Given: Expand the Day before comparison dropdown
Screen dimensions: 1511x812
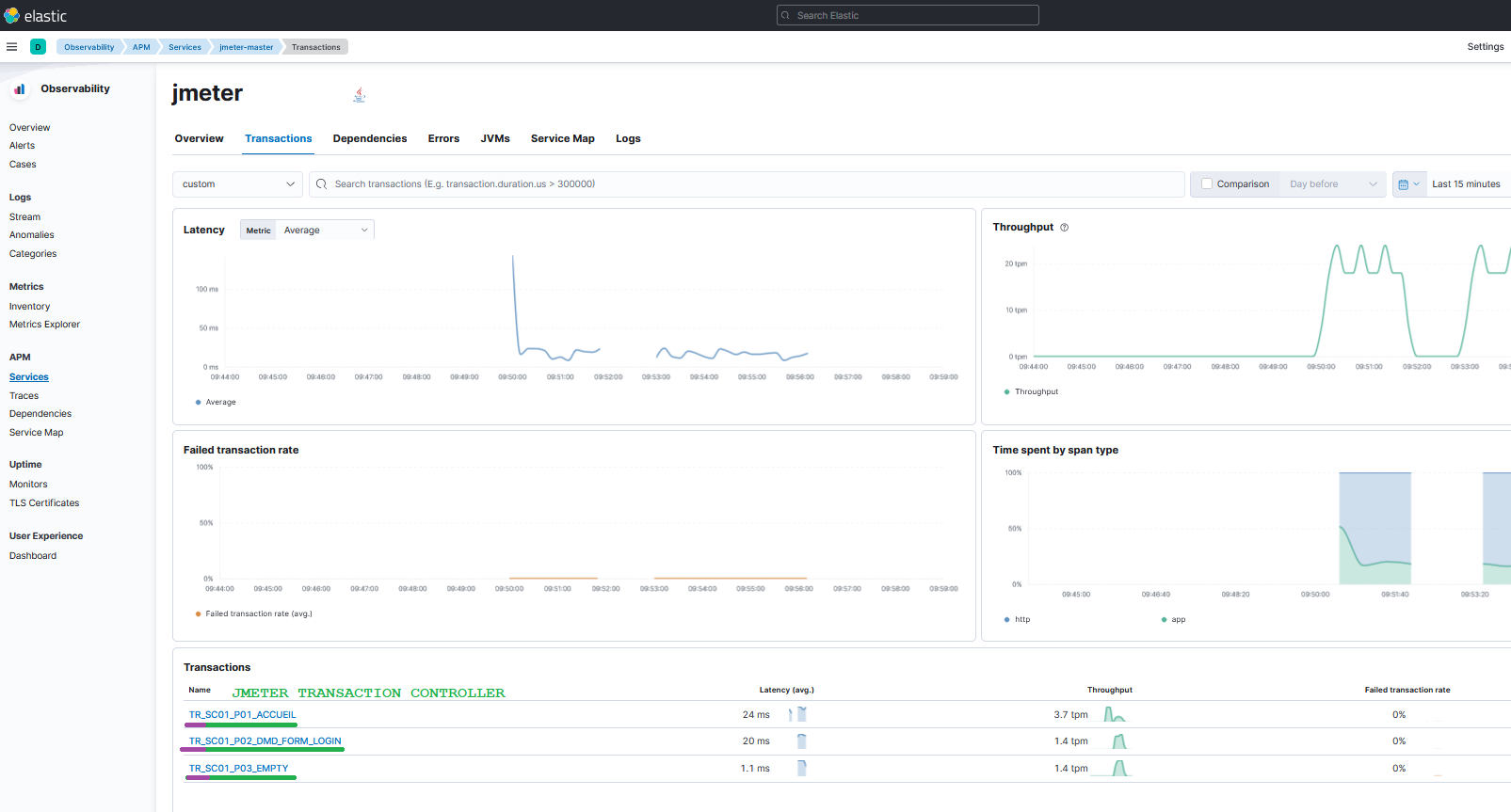Looking at the screenshot, I should 1332,184.
